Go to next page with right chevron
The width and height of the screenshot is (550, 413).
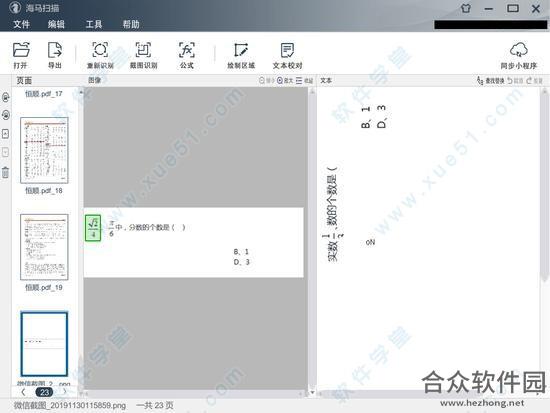pos(65,392)
